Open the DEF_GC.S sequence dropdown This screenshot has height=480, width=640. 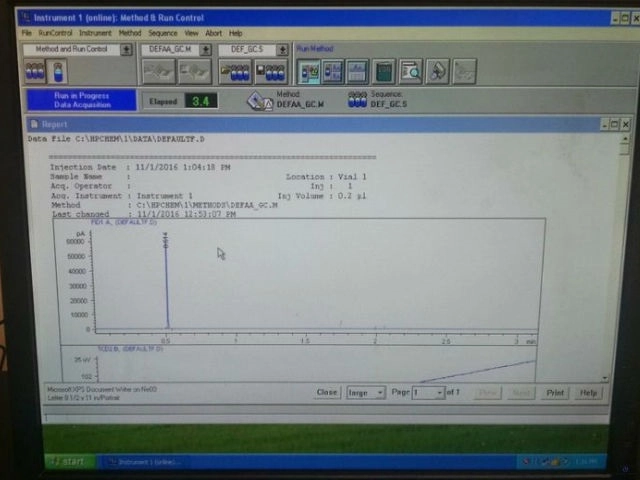click(283, 49)
